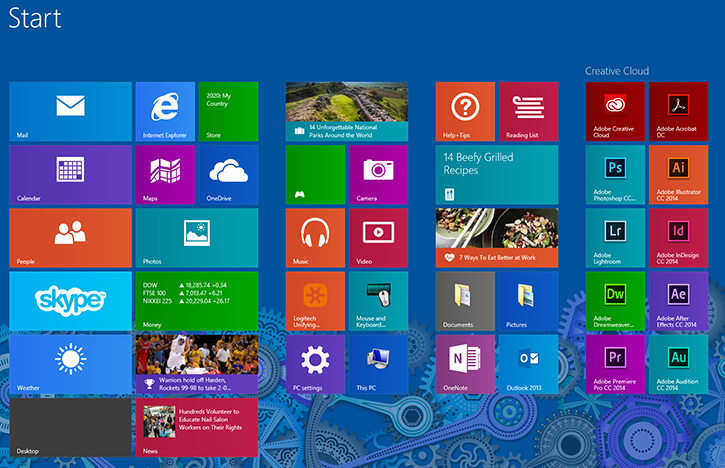Launch Adobe Dreamweaver tile

tap(615, 301)
